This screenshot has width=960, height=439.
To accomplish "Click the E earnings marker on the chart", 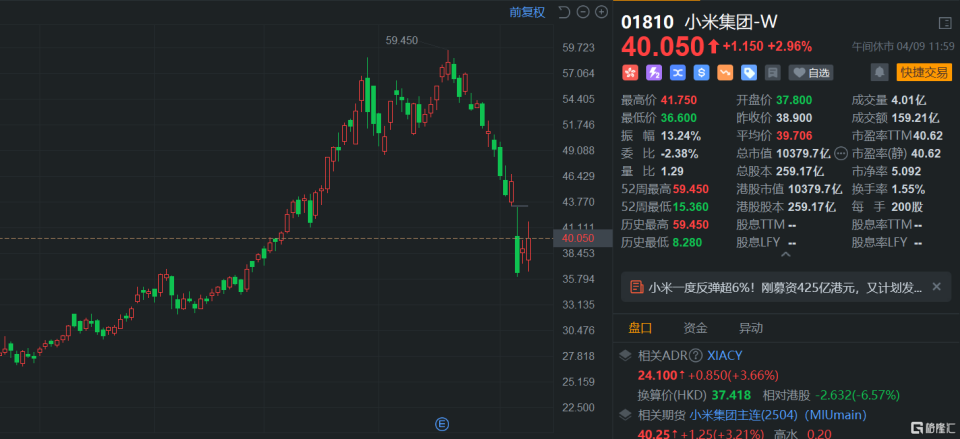I will point(441,424).
